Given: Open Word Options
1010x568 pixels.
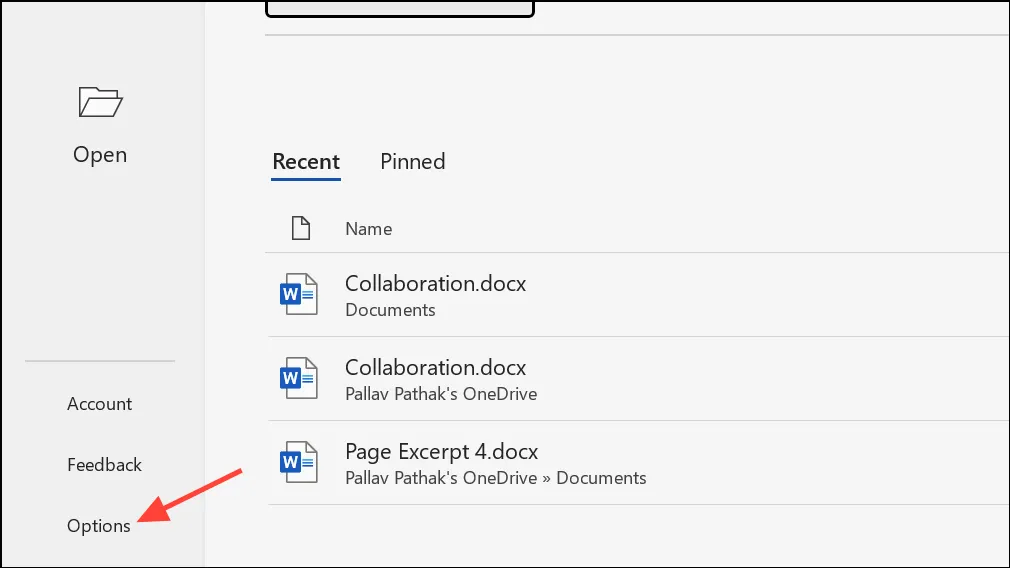Looking at the screenshot, I should click(99, 525).
